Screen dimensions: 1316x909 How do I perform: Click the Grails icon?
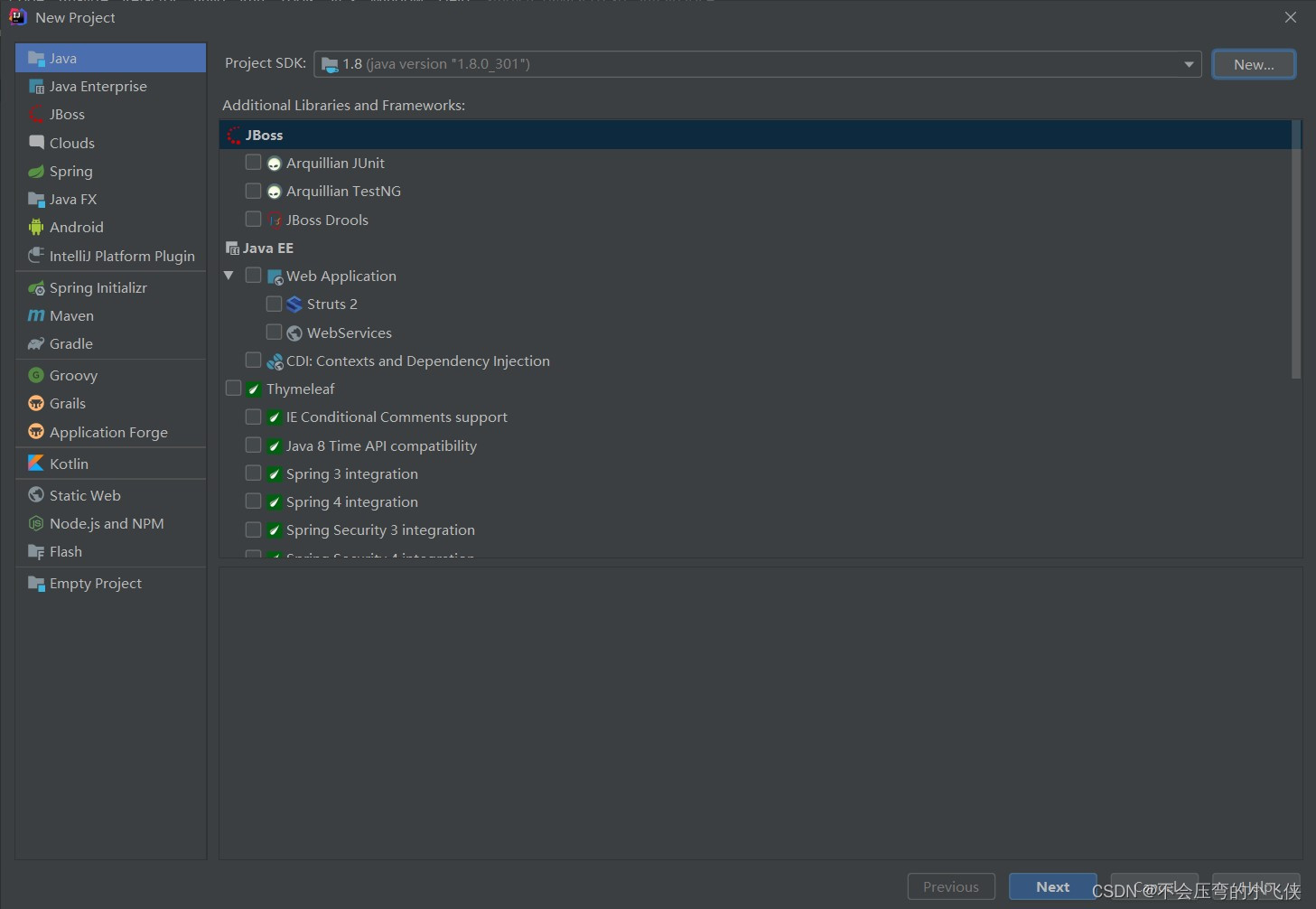(x=36, y=404)
